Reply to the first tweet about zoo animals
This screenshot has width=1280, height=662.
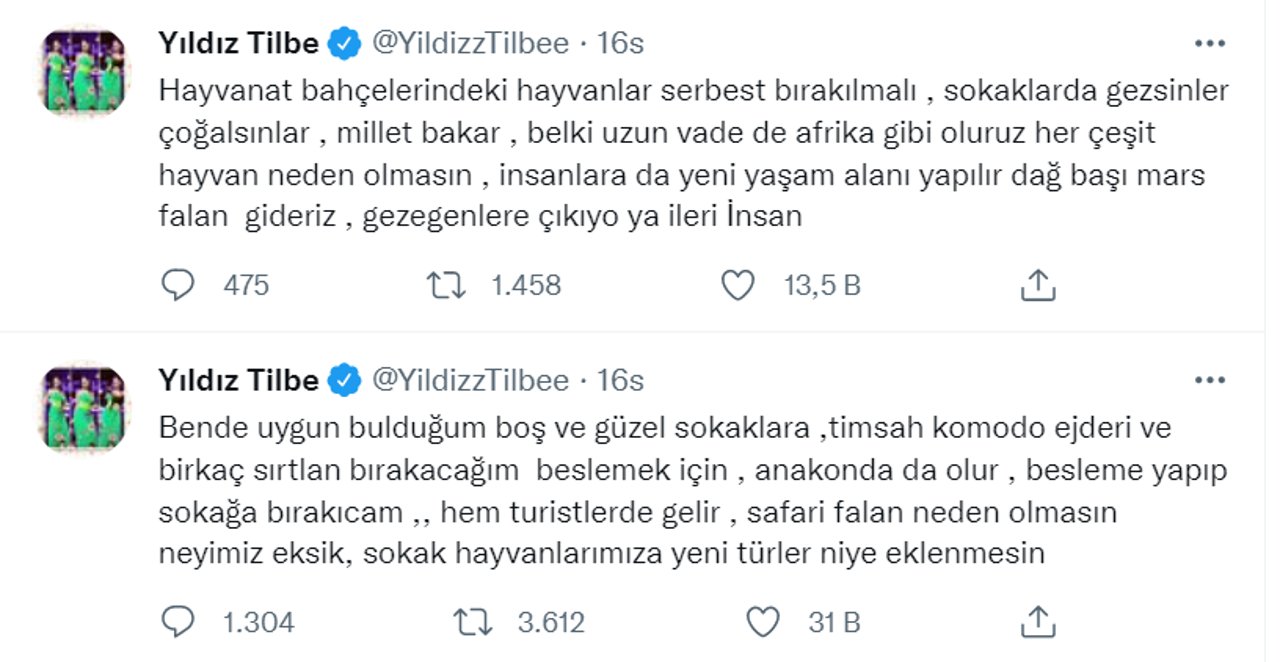pos(178,286)
